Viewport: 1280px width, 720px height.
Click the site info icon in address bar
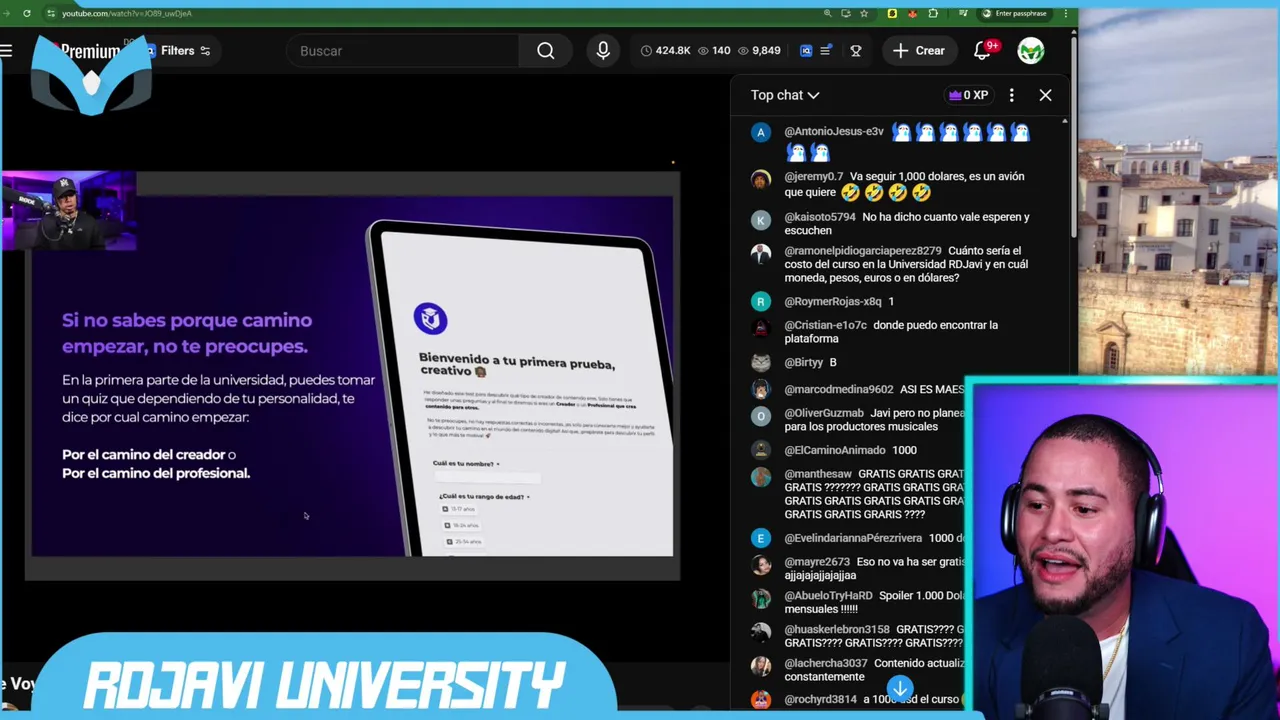tap(50, 13)
